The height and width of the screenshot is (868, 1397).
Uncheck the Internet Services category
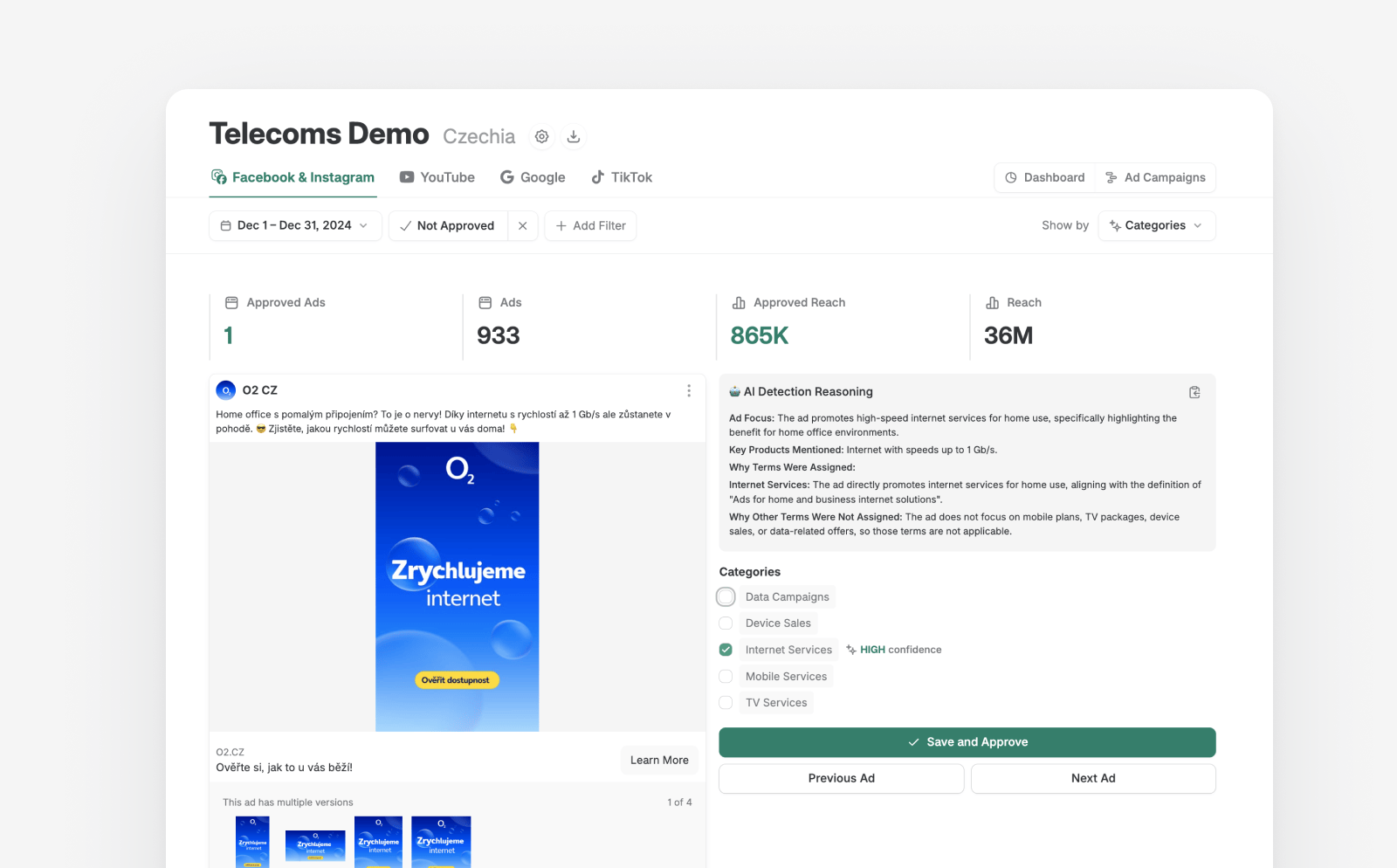[x=726, y=650]
